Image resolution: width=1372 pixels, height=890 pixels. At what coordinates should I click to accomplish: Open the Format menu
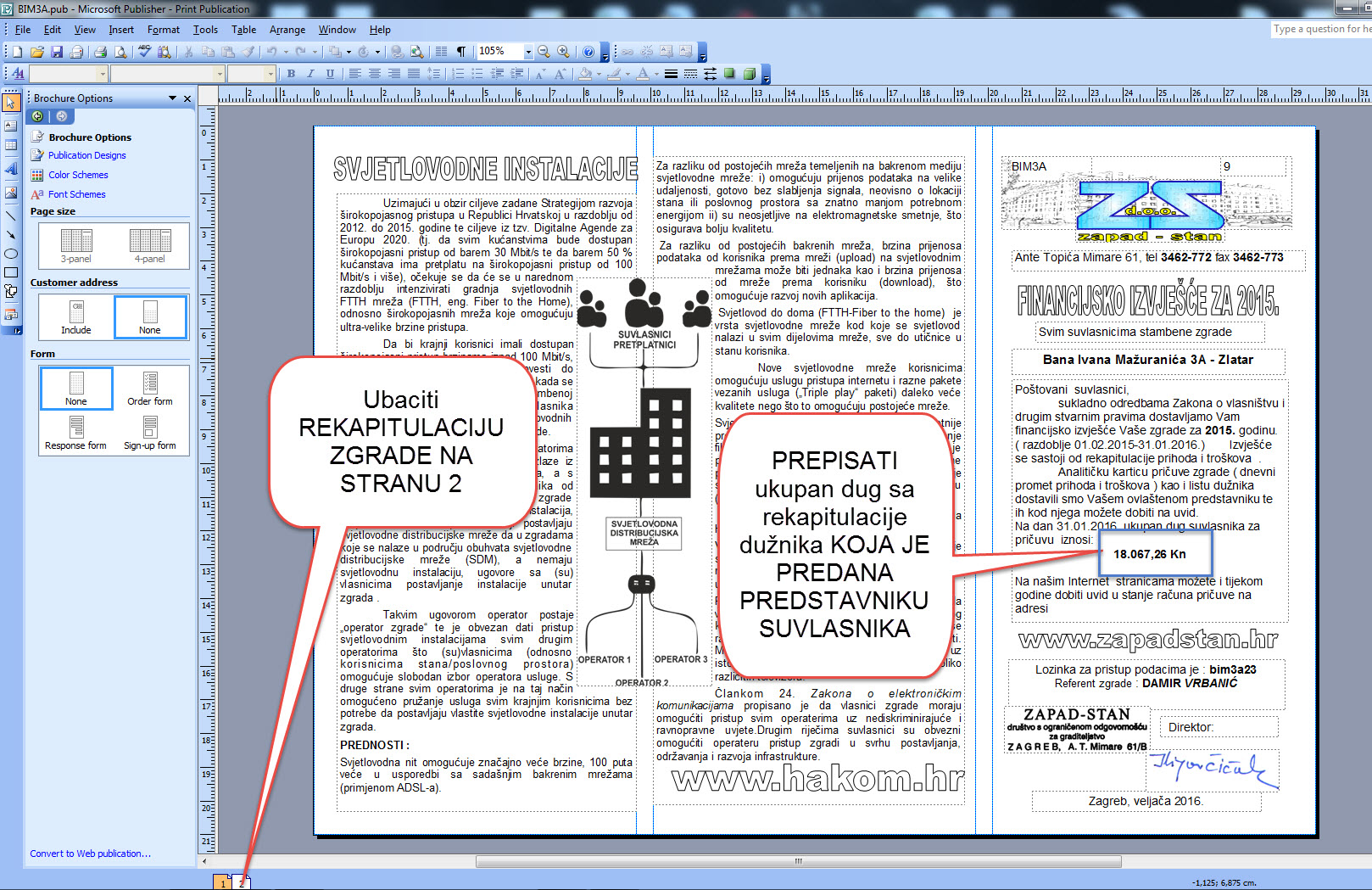pyautogui.click(x=163, y=30)
